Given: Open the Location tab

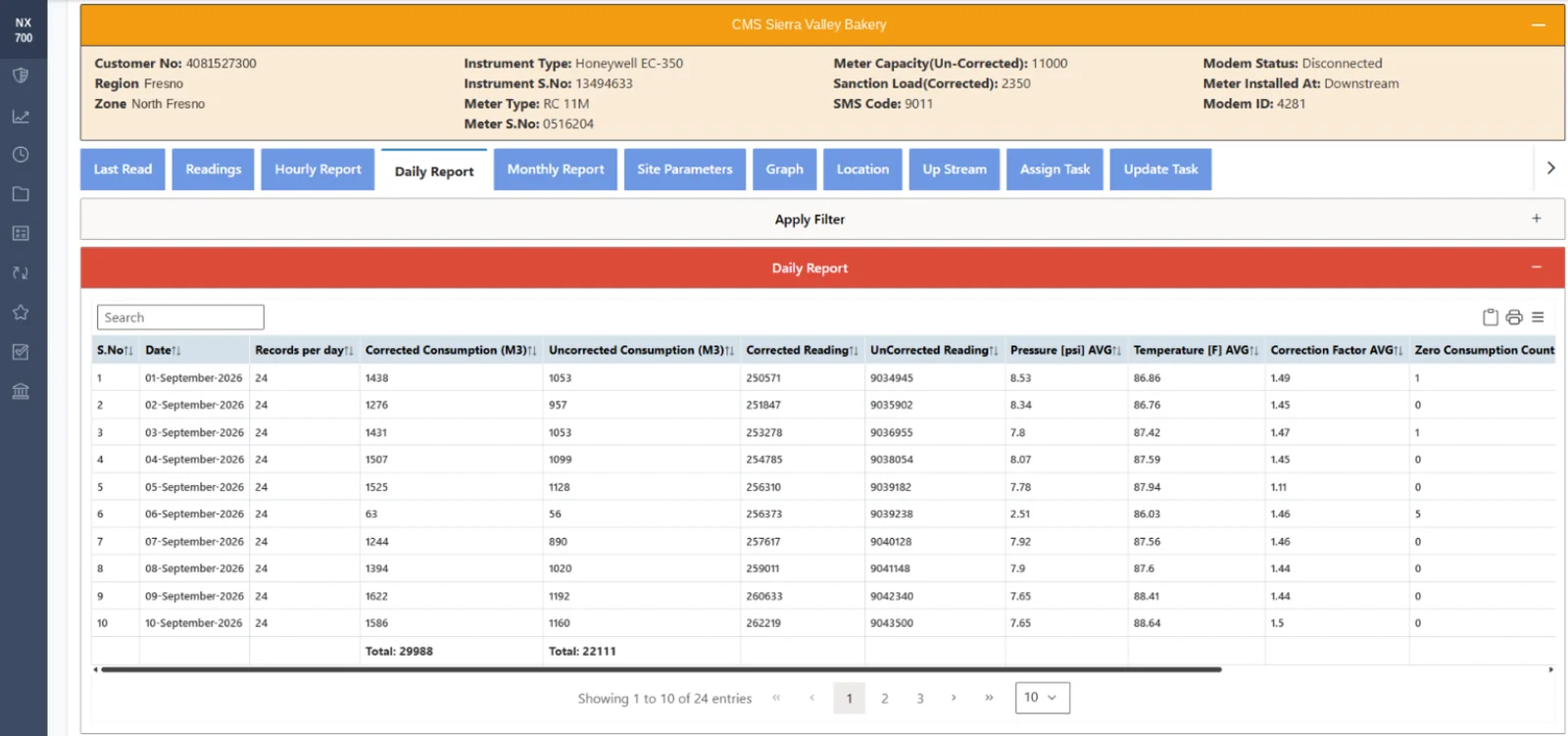Looking at the screenshot, I should point(862,170).
